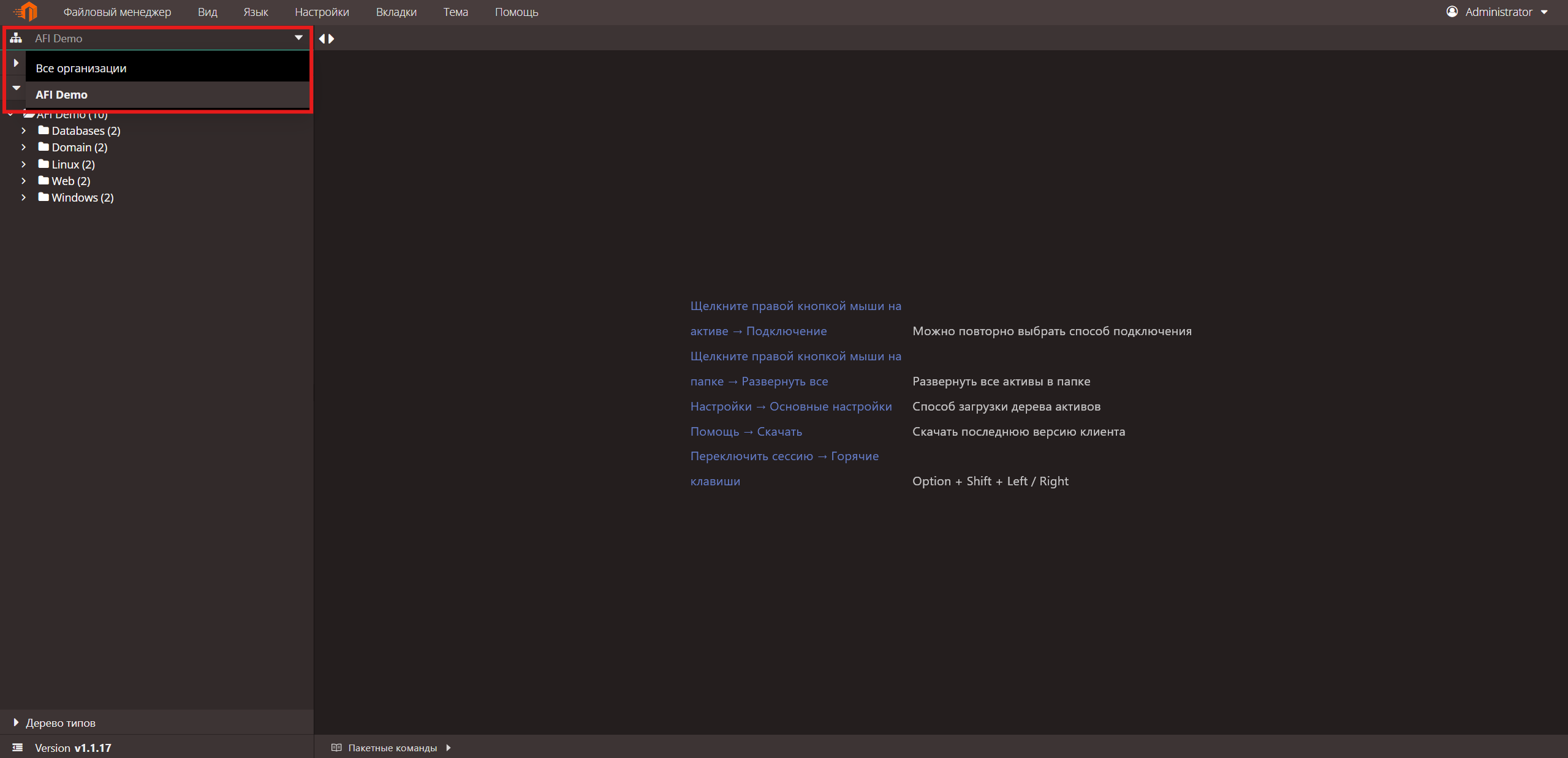Open the Помощь menu
This screenshot has height=758, width=1568.
(517, 12)
